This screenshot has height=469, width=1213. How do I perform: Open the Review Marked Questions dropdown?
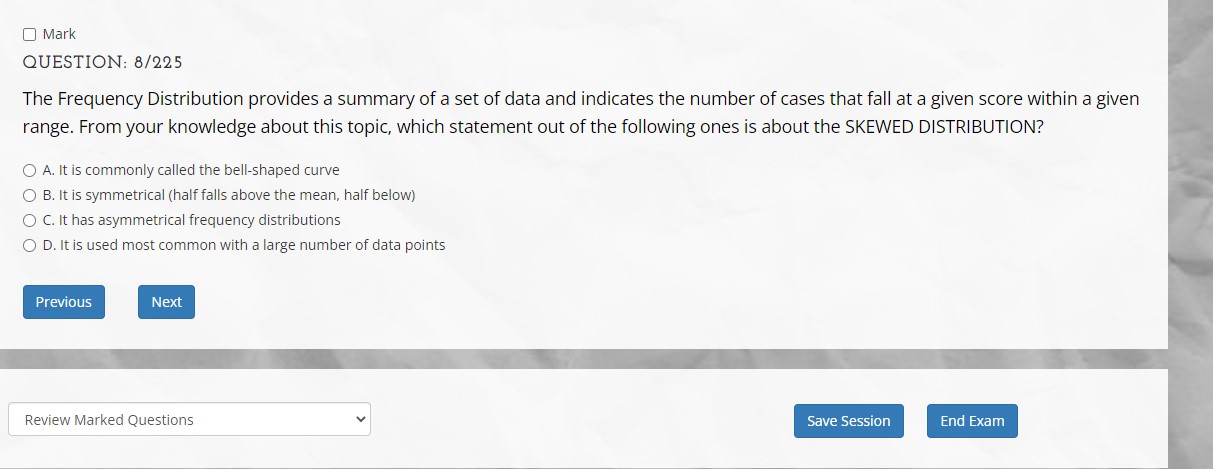(x=189, y=420)
